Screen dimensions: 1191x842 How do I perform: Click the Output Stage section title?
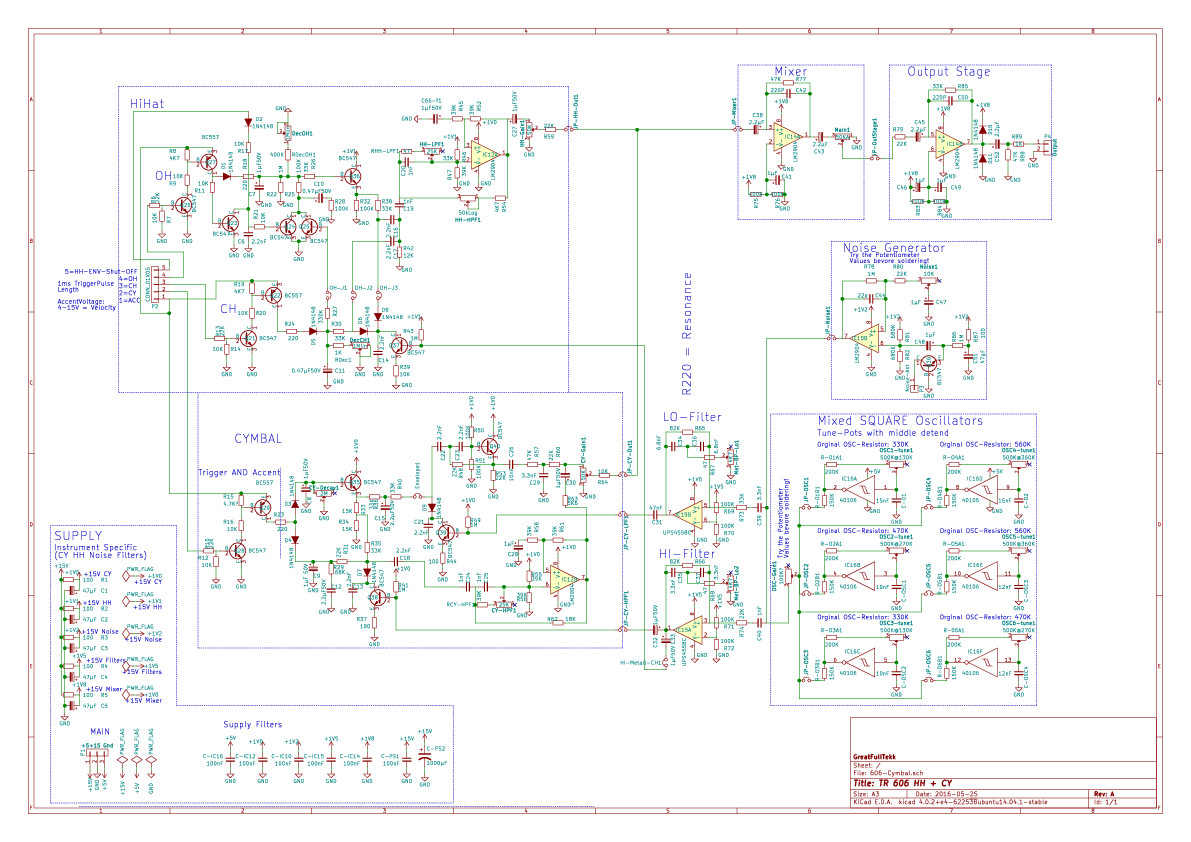point(948,72)
